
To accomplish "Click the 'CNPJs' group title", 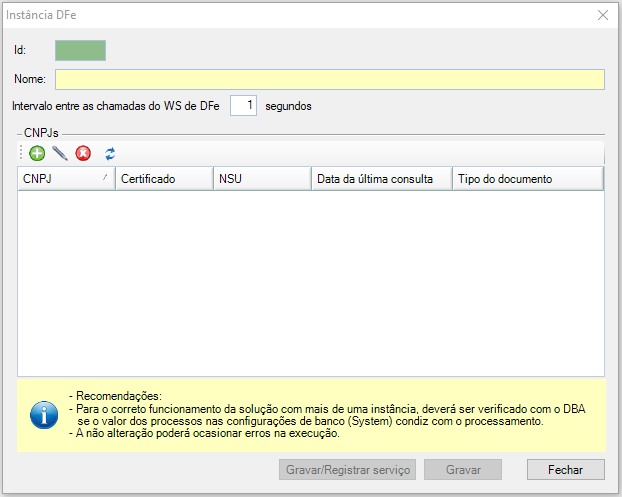I will point(41,133).
